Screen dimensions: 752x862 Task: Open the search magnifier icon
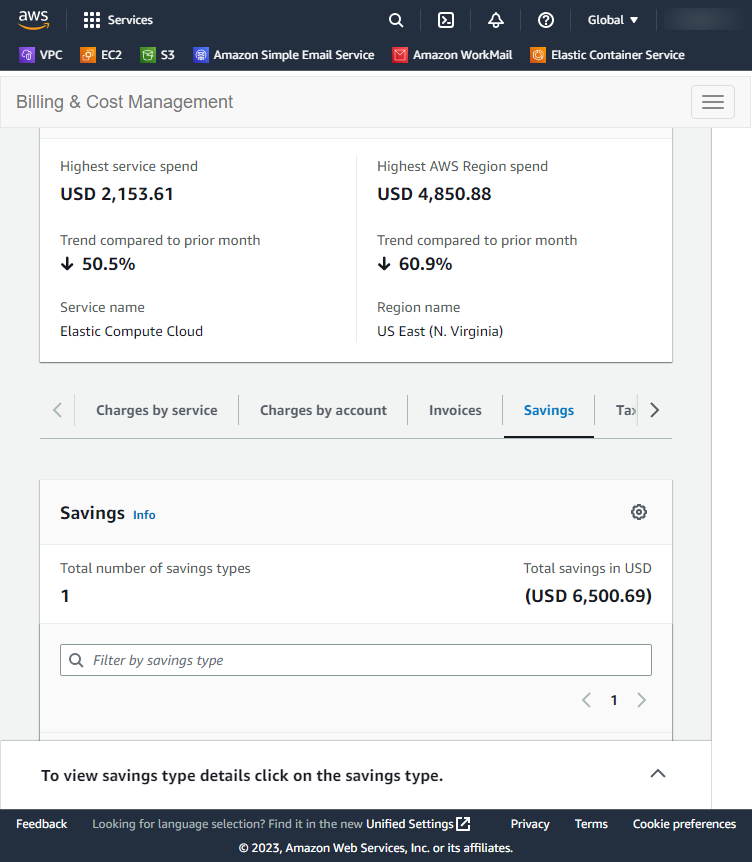click(395, 19)
